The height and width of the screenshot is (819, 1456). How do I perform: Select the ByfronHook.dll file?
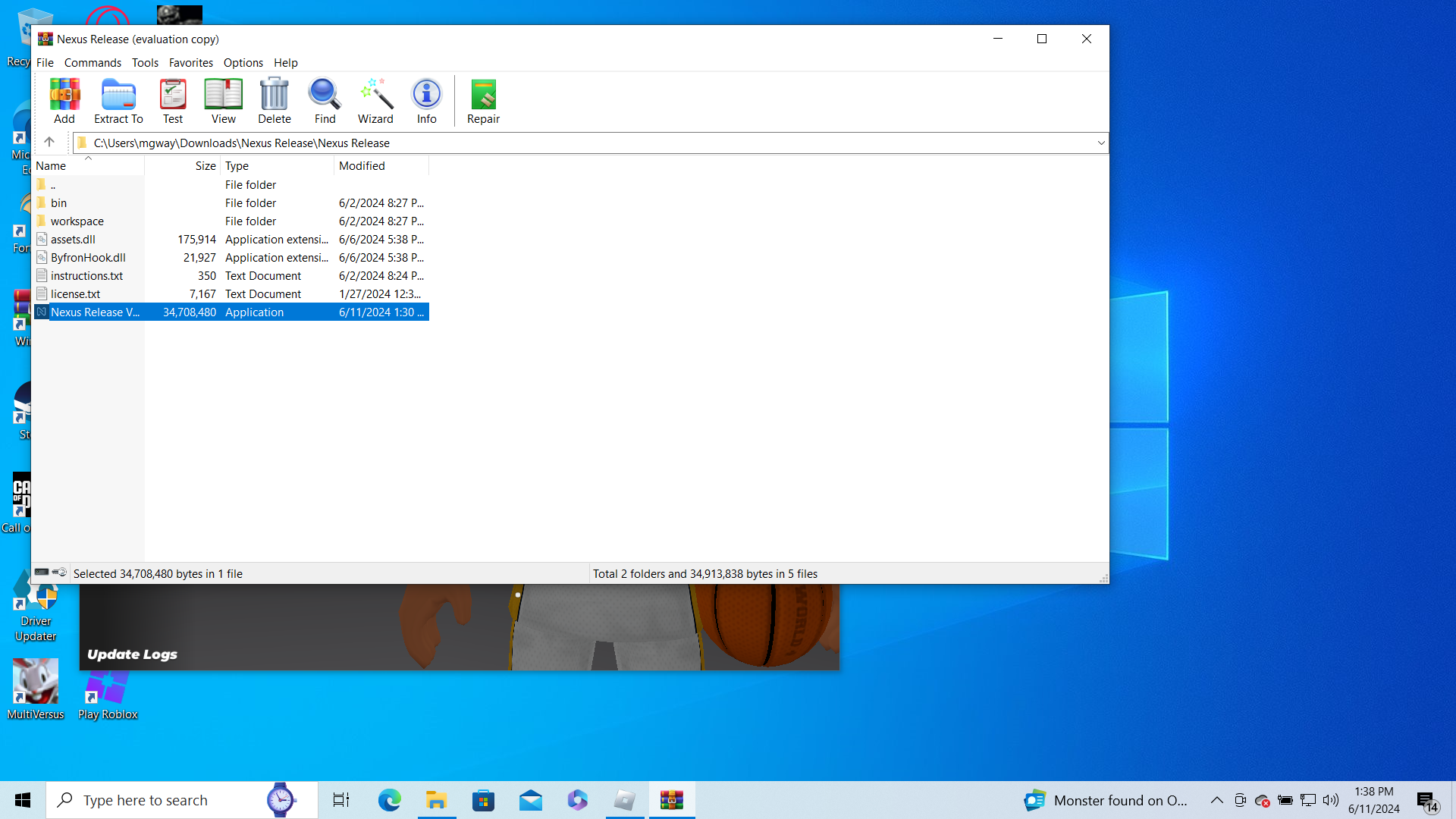88,258
